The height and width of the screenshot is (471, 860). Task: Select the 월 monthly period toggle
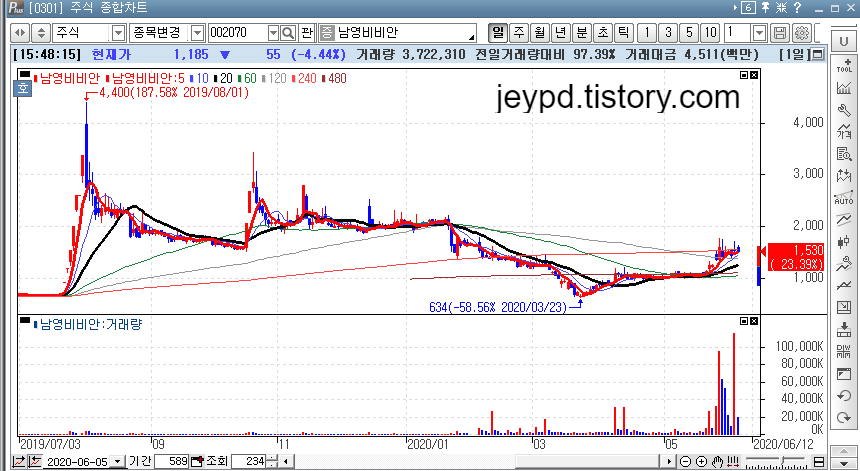pyautogui.click(x=540, y=33)
